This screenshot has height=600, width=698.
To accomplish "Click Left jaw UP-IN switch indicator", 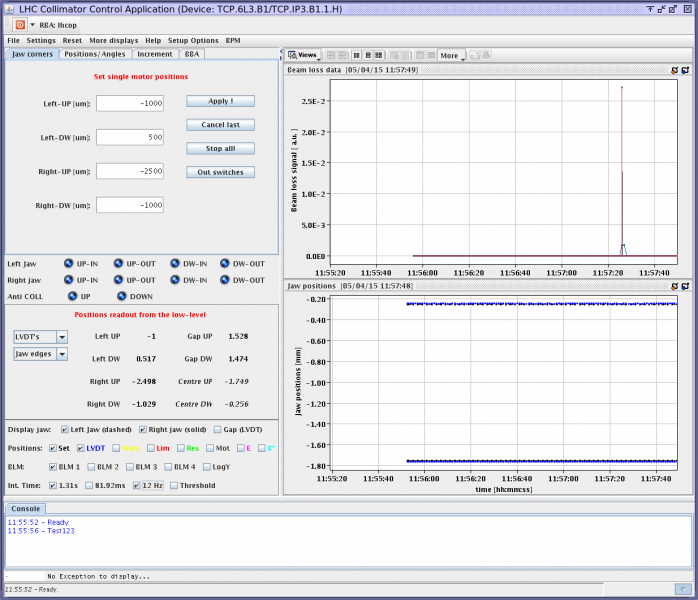I will tap(69, 263).
